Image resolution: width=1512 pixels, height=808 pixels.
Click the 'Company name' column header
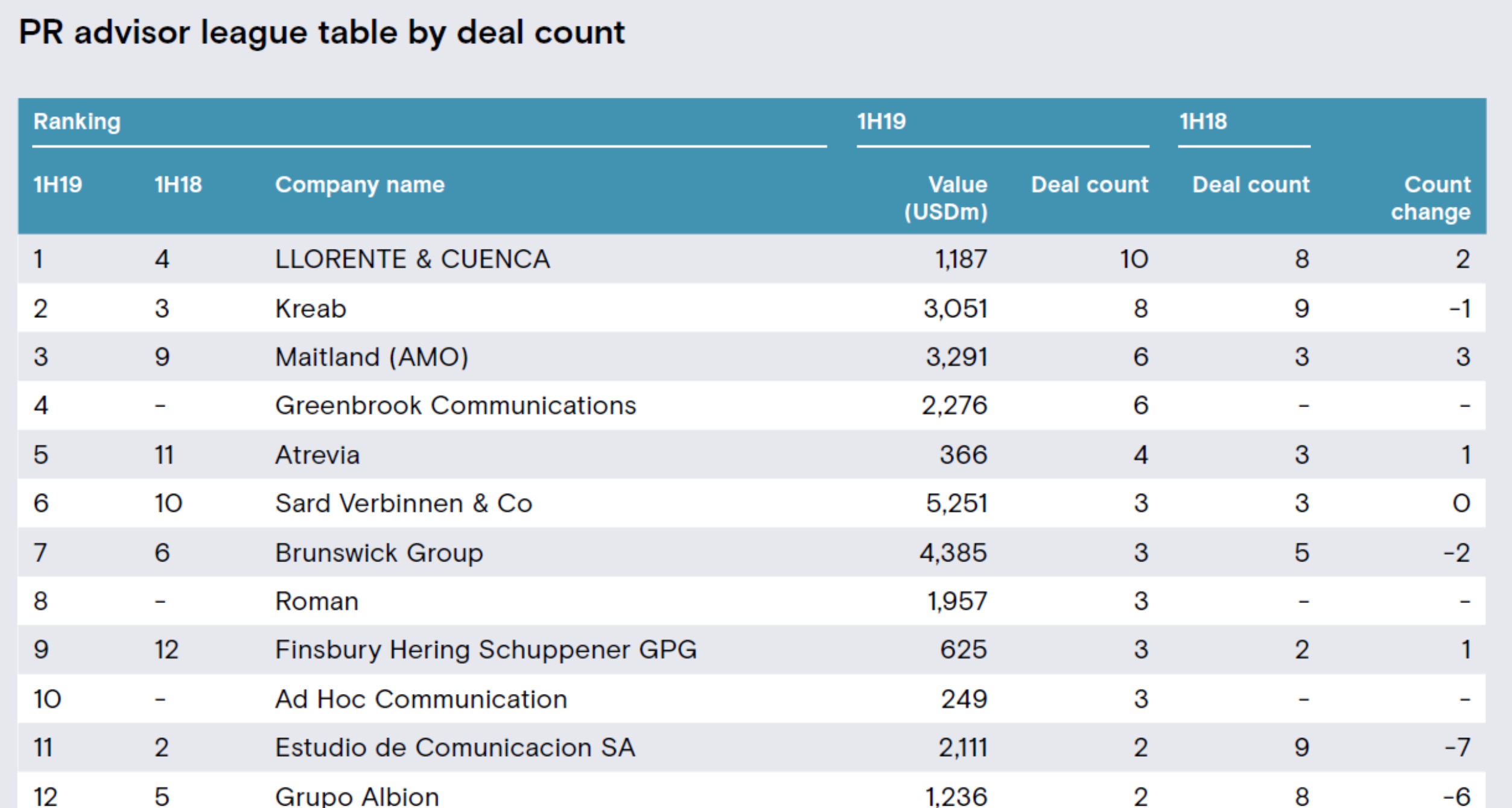point(360,185)
